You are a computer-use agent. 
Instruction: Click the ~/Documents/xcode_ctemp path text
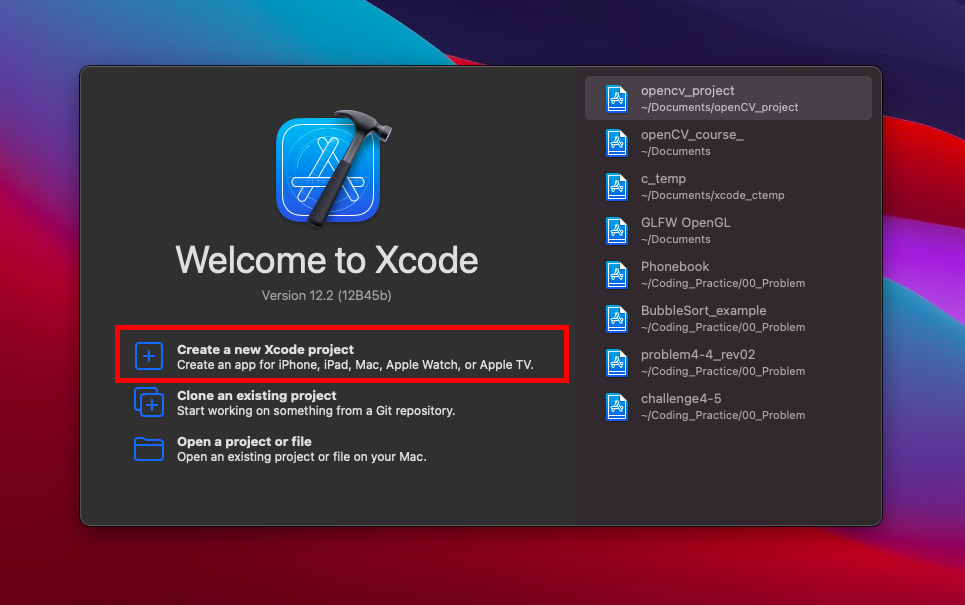[x=713, y=195]
